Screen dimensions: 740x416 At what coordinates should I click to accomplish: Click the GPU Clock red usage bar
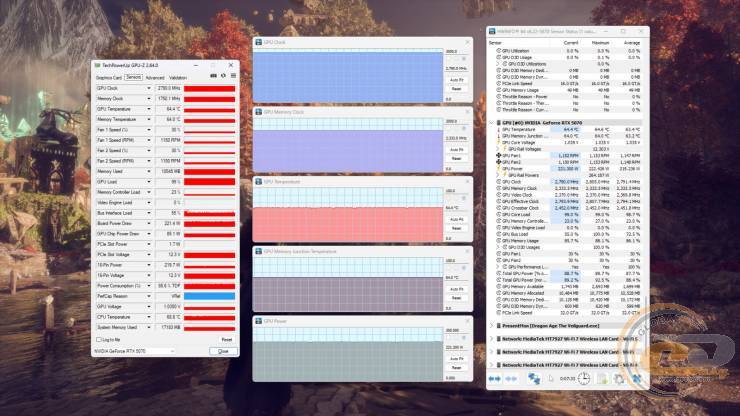(x=210, y=88)
